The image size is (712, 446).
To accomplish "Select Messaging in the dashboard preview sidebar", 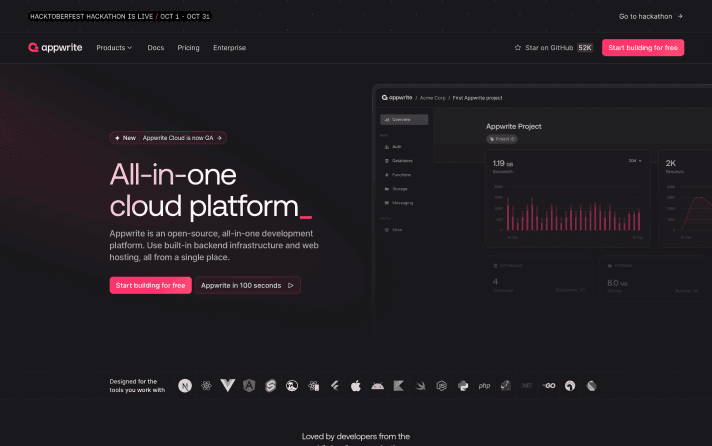I will click(x=399, y=203).
